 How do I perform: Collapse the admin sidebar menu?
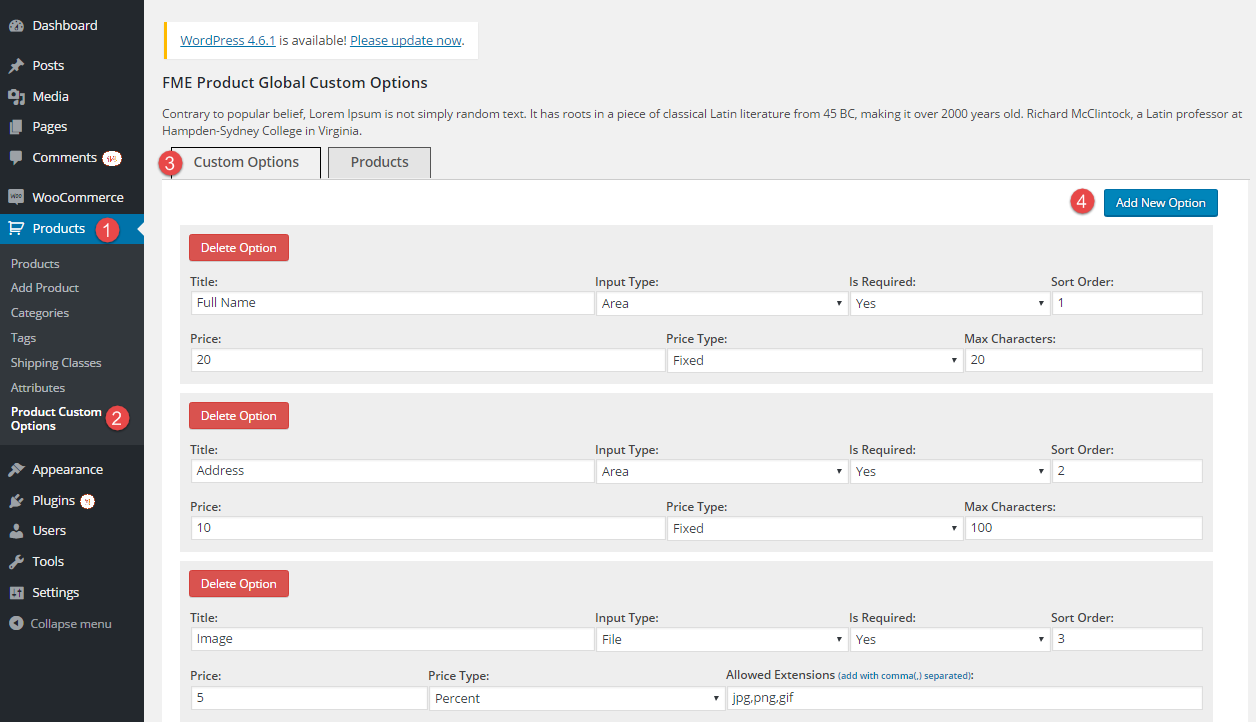pos(61,624)
